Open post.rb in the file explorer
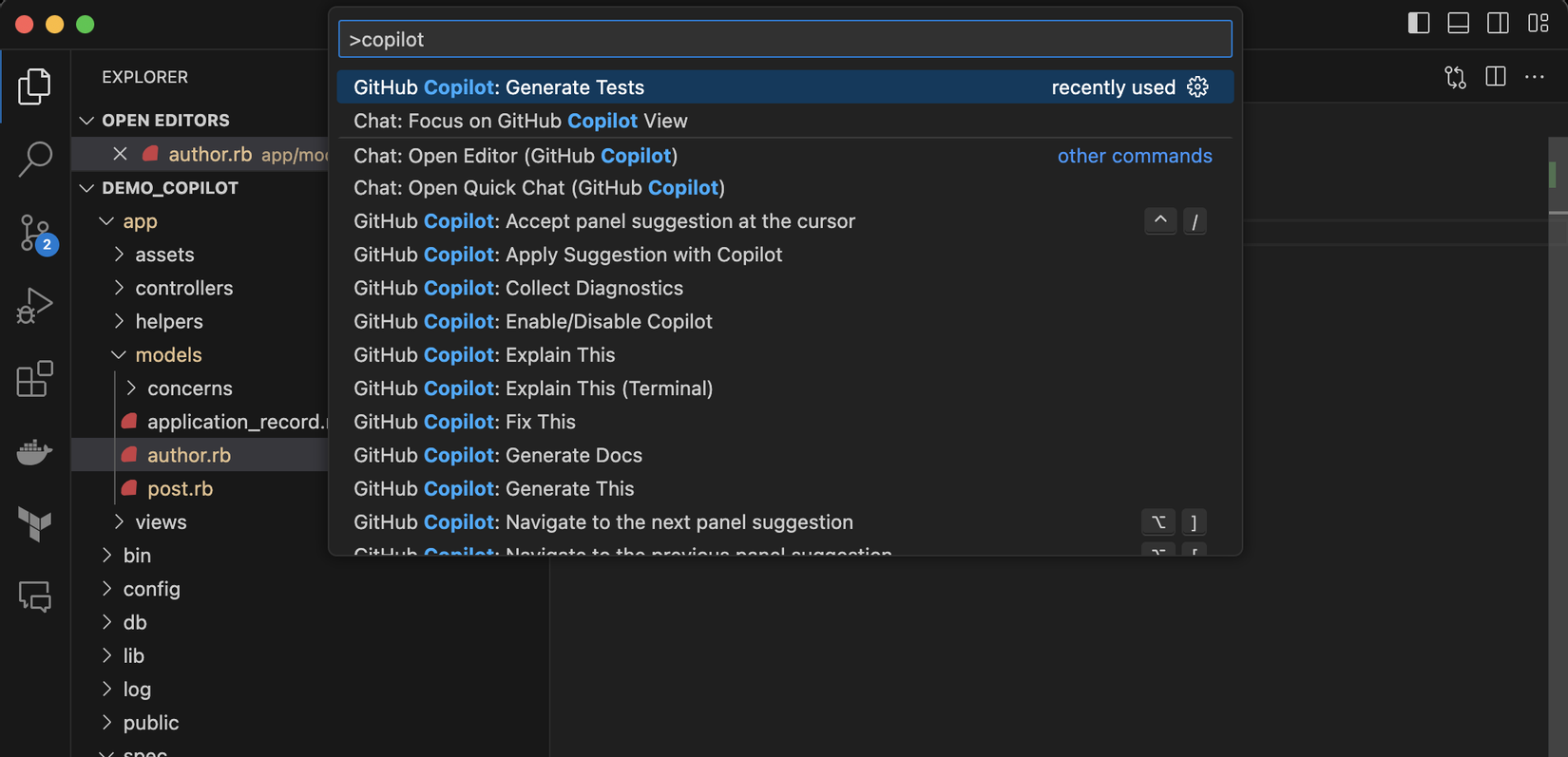Image resolution: width=1568 pixels, height=757 pixels. (x=180, y=489)
